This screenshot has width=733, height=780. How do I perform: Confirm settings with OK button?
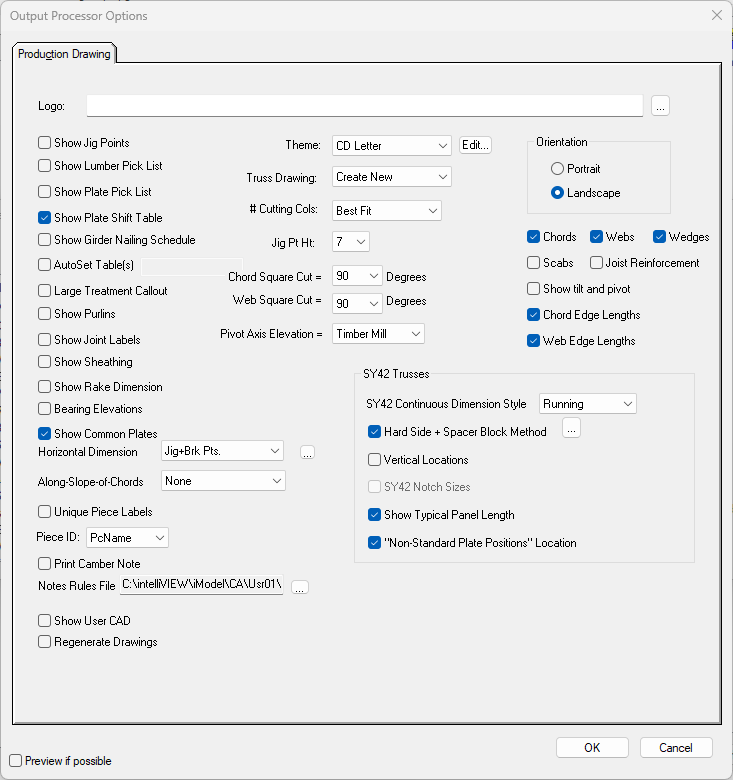(x=592, y=748)
